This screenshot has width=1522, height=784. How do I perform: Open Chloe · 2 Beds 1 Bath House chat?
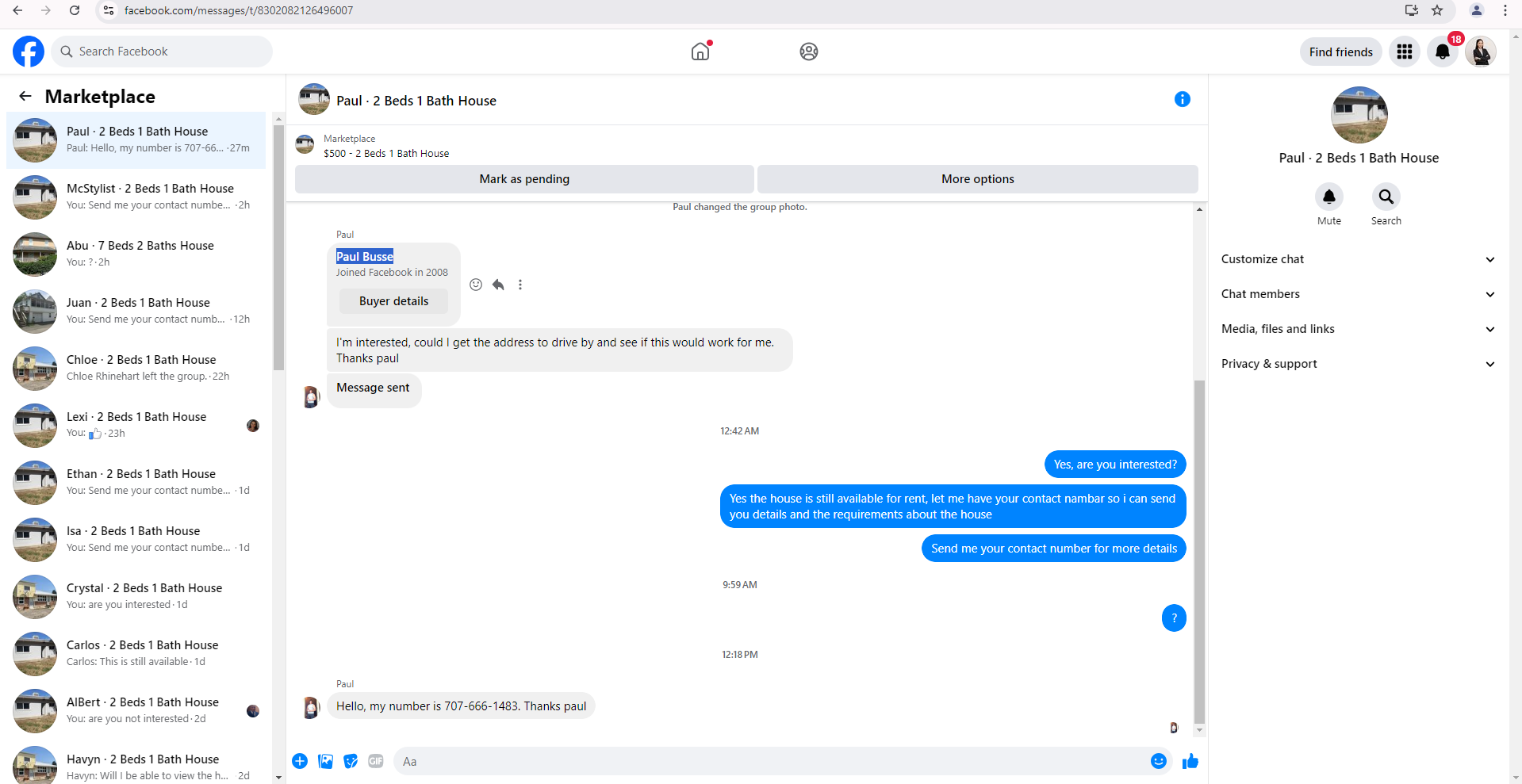tap(136, 369)
